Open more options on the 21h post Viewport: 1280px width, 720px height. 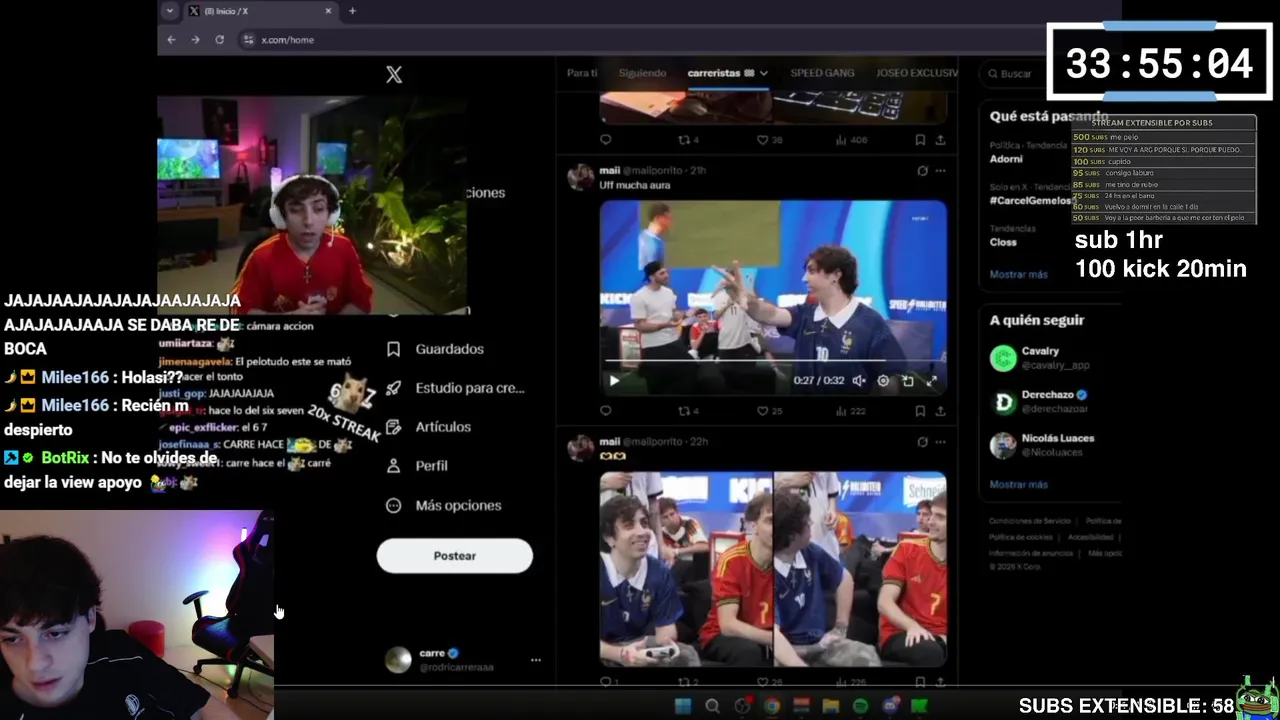pyautogui.click(x=940, y=171)
